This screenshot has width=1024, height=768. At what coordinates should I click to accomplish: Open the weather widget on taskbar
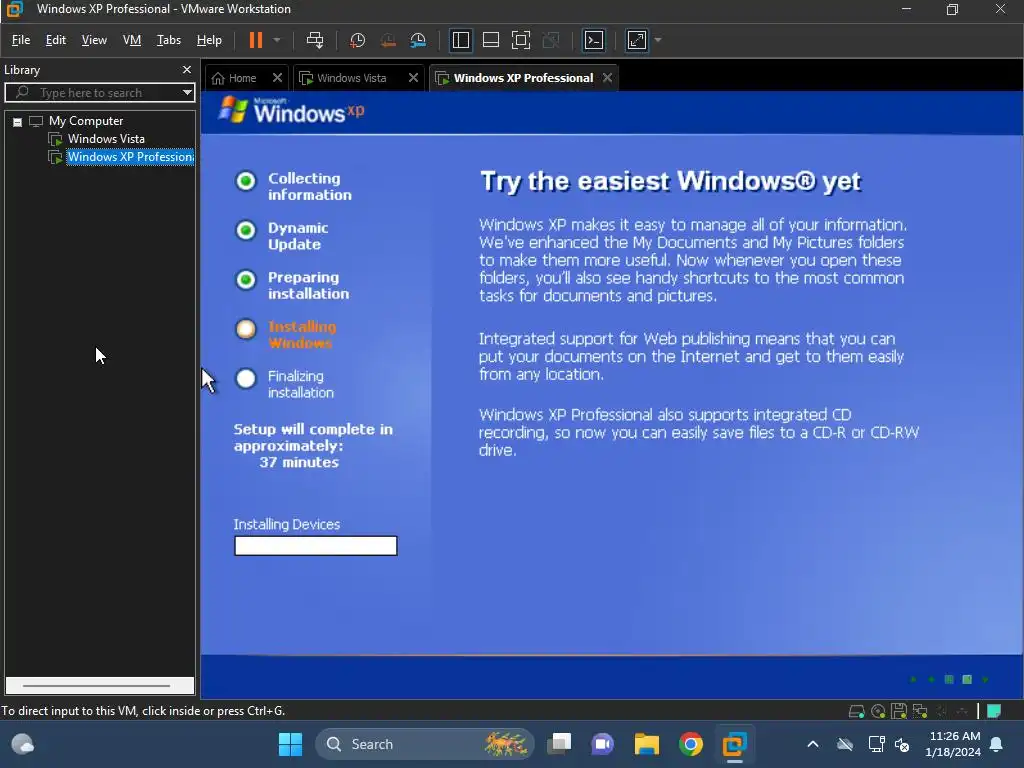tap(23, 744)
